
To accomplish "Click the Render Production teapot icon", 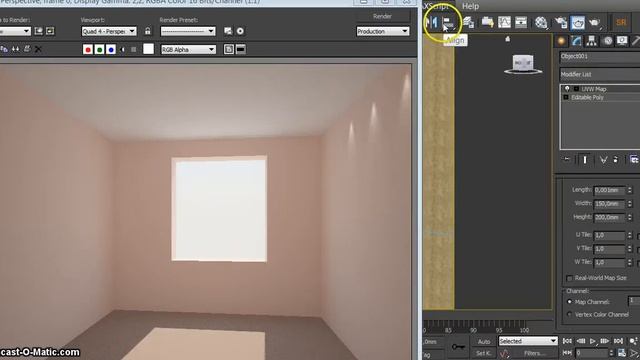I will [595, 22].
